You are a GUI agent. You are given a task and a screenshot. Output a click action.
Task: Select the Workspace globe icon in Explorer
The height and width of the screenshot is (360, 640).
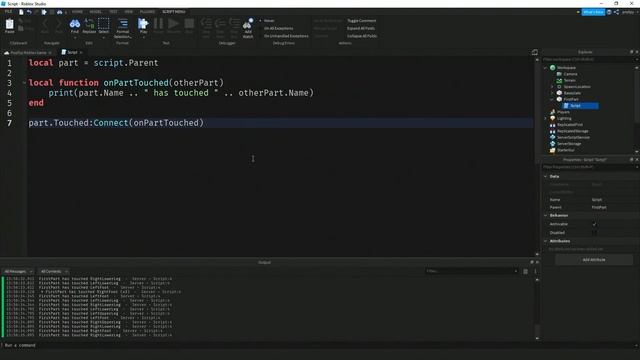[553, 68]
